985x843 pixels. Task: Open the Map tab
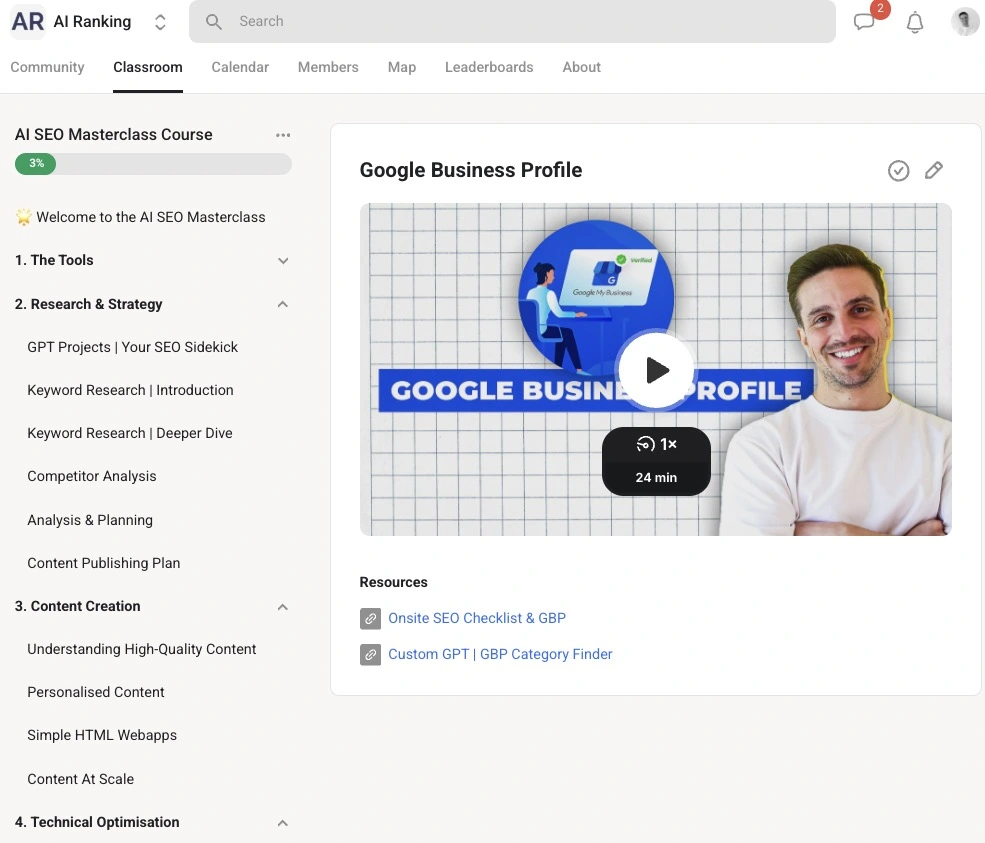(x=401, y=67)
